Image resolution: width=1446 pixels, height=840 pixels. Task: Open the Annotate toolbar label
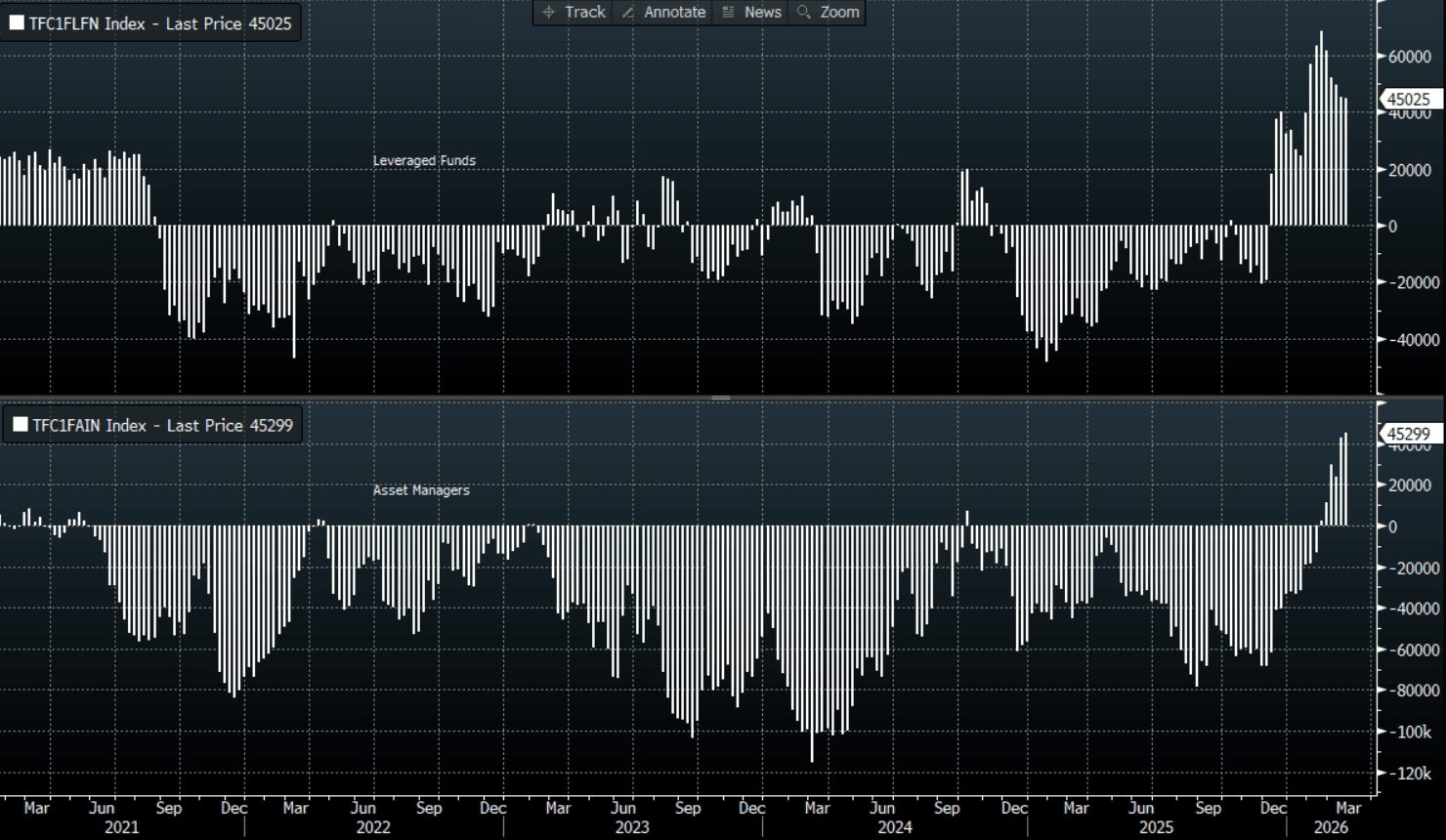coord(674,12)
